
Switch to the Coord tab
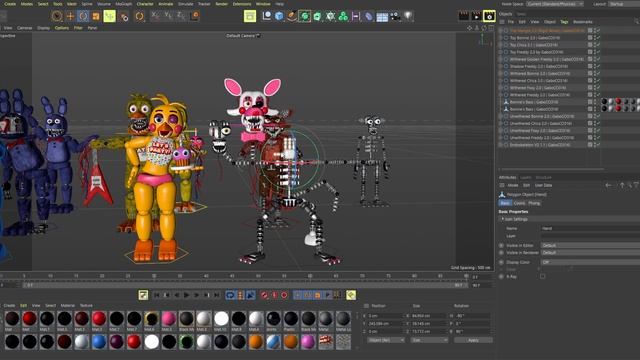(x=520, y=203)
